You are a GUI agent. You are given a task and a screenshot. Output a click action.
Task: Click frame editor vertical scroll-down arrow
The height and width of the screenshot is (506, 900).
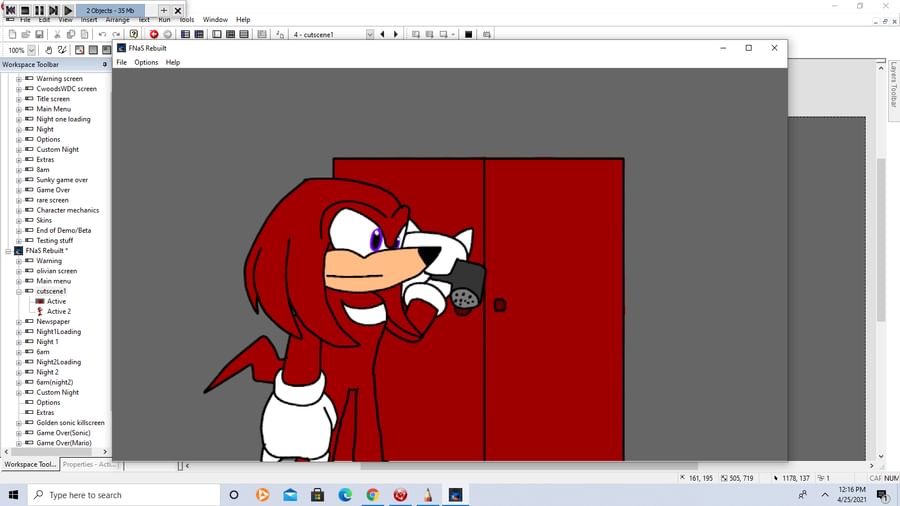coord(881,457)
